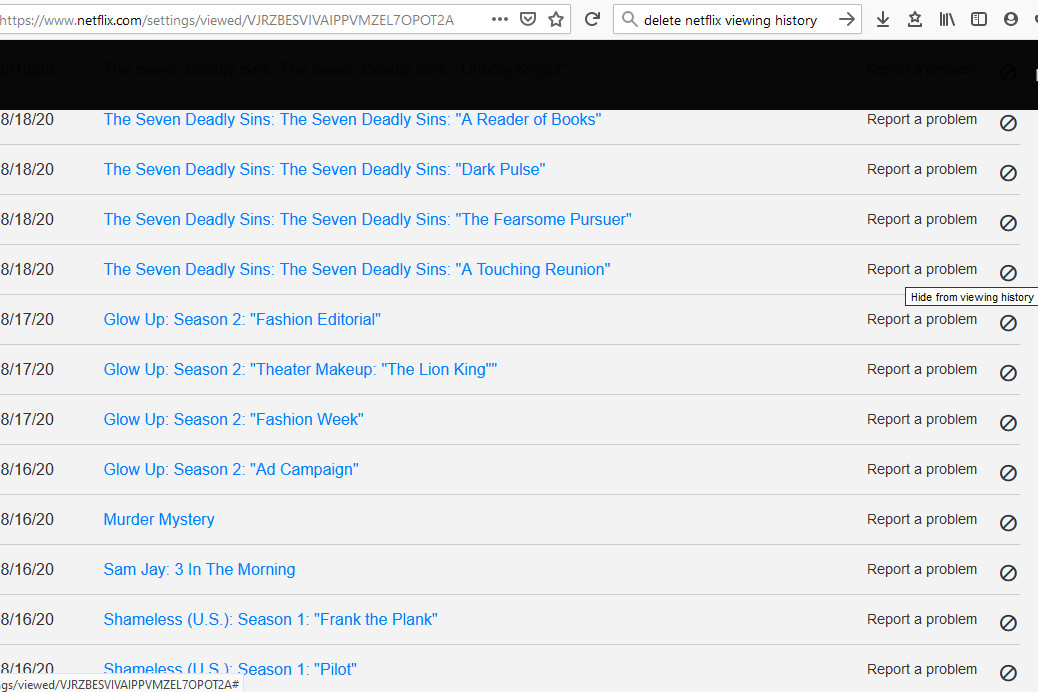Report a problem for Shameless "Pilot"
Screen dimensions: 1038x692
click(922, 669)
